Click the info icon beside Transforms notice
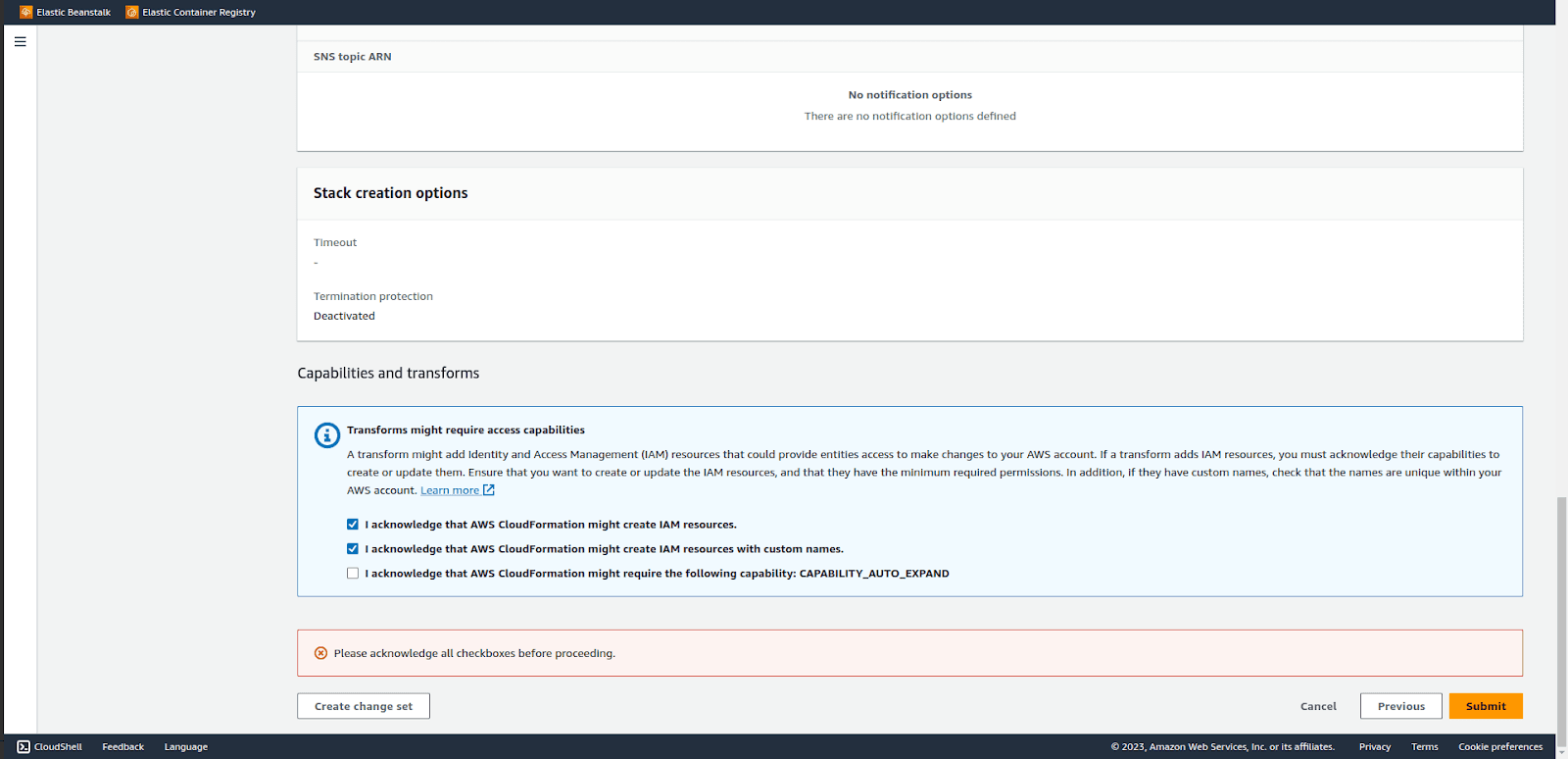 (x=327, y=434)
